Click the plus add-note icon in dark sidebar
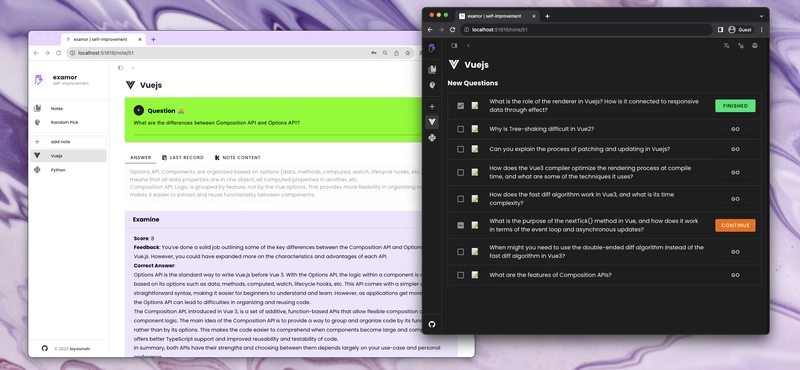The height and width of the screenshot is (370, 800). pyautogui.click(x=432, y=106)
